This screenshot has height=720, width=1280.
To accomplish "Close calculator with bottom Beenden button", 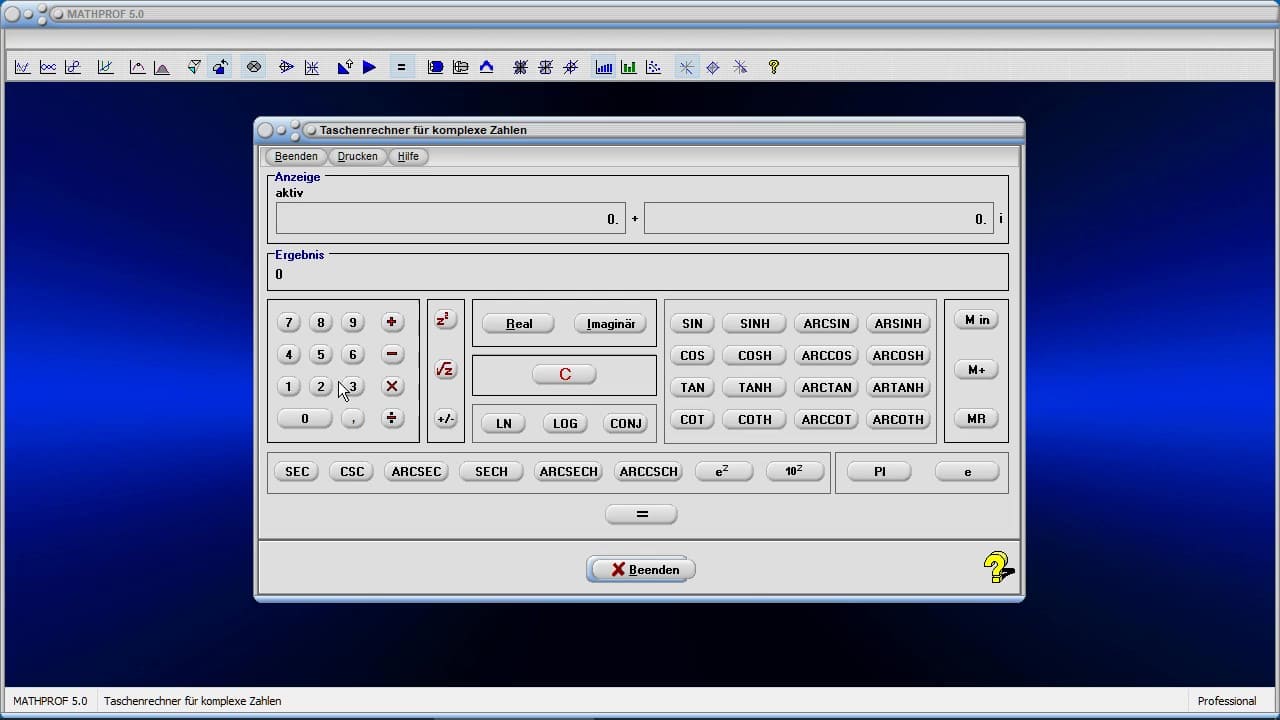I will [x=641, y=569].
